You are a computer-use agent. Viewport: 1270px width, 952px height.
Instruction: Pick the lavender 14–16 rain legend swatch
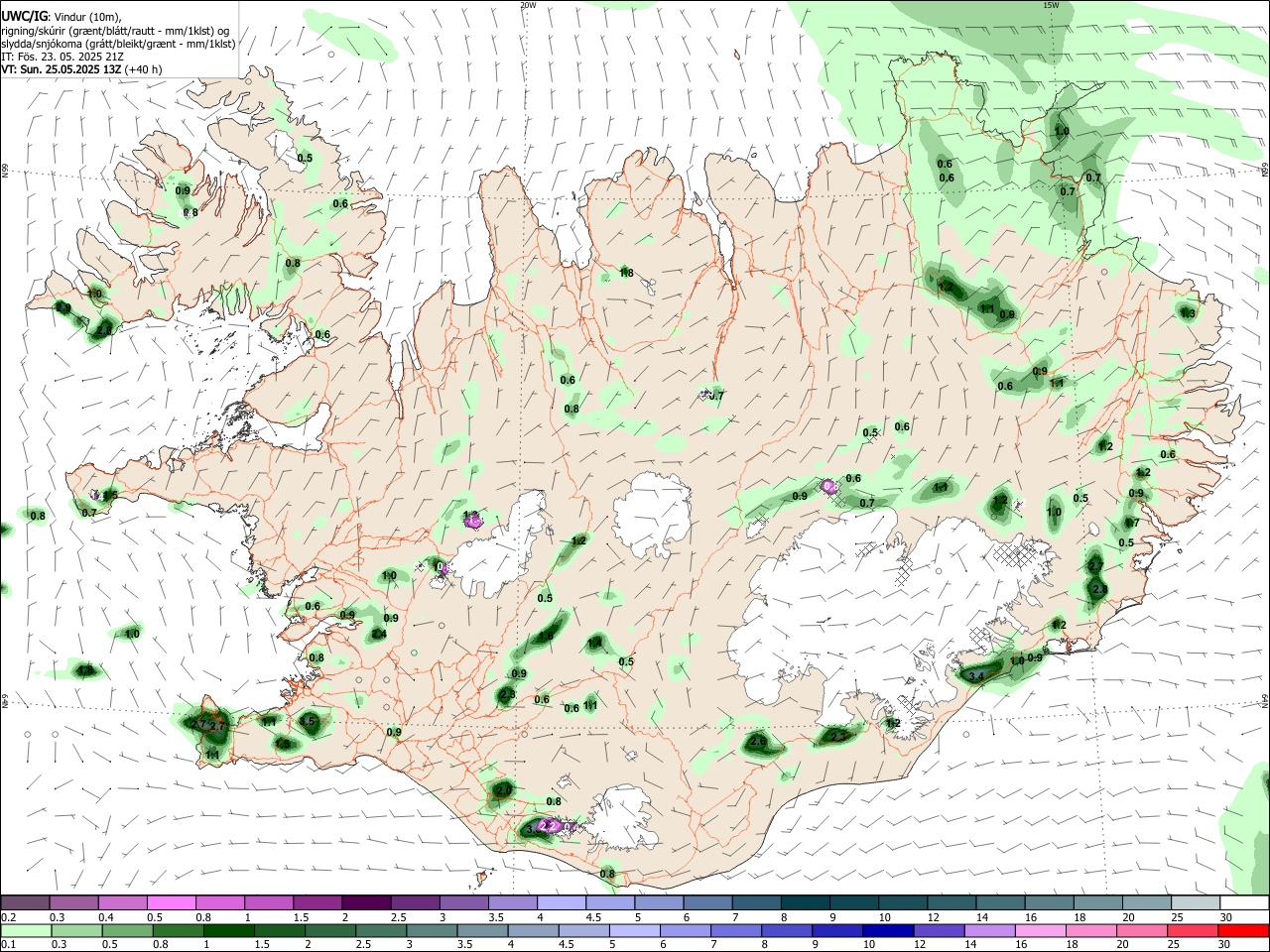click(x=988, y=930)
